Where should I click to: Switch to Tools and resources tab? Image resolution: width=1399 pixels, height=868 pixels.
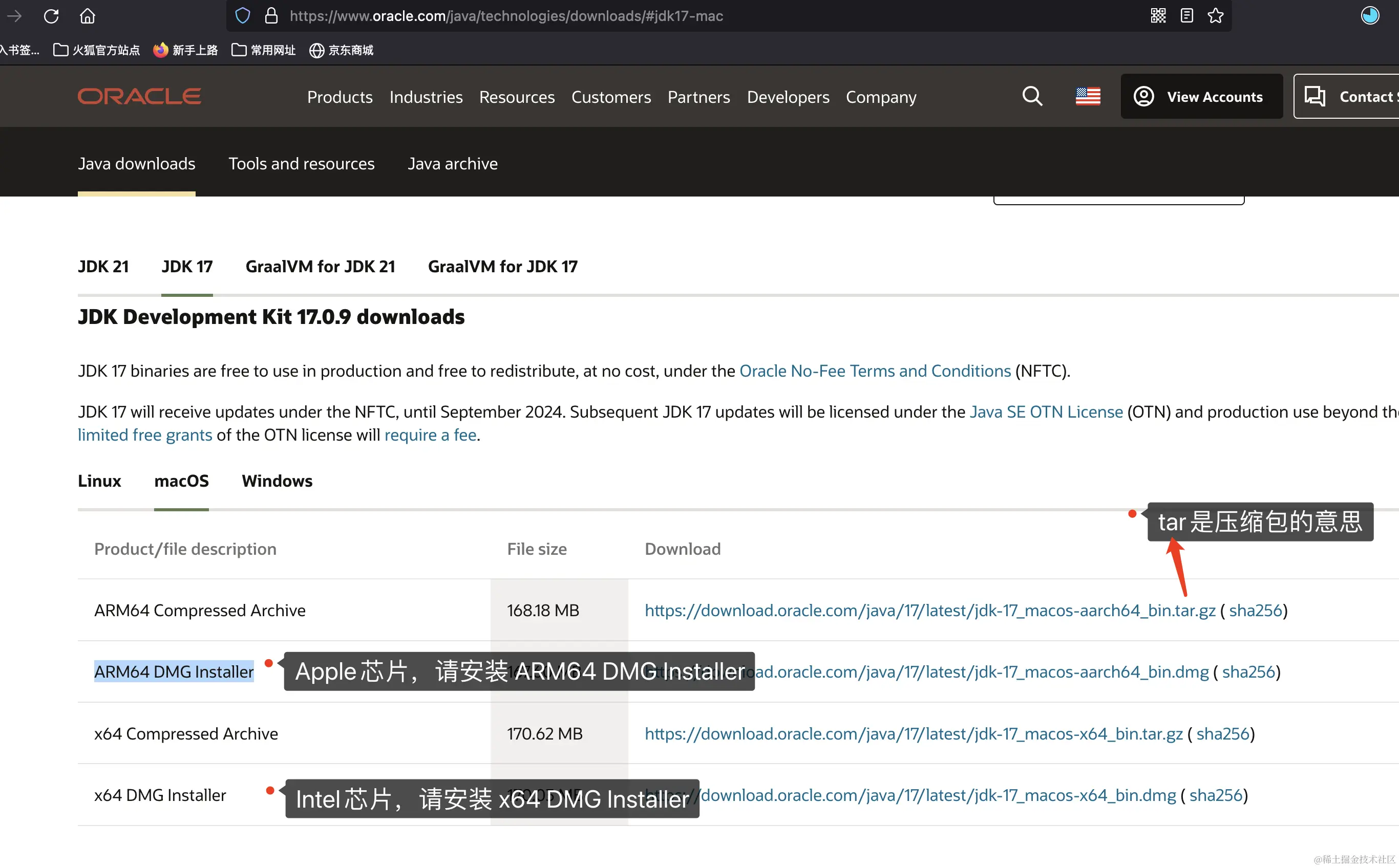click(x=302, y=164)
